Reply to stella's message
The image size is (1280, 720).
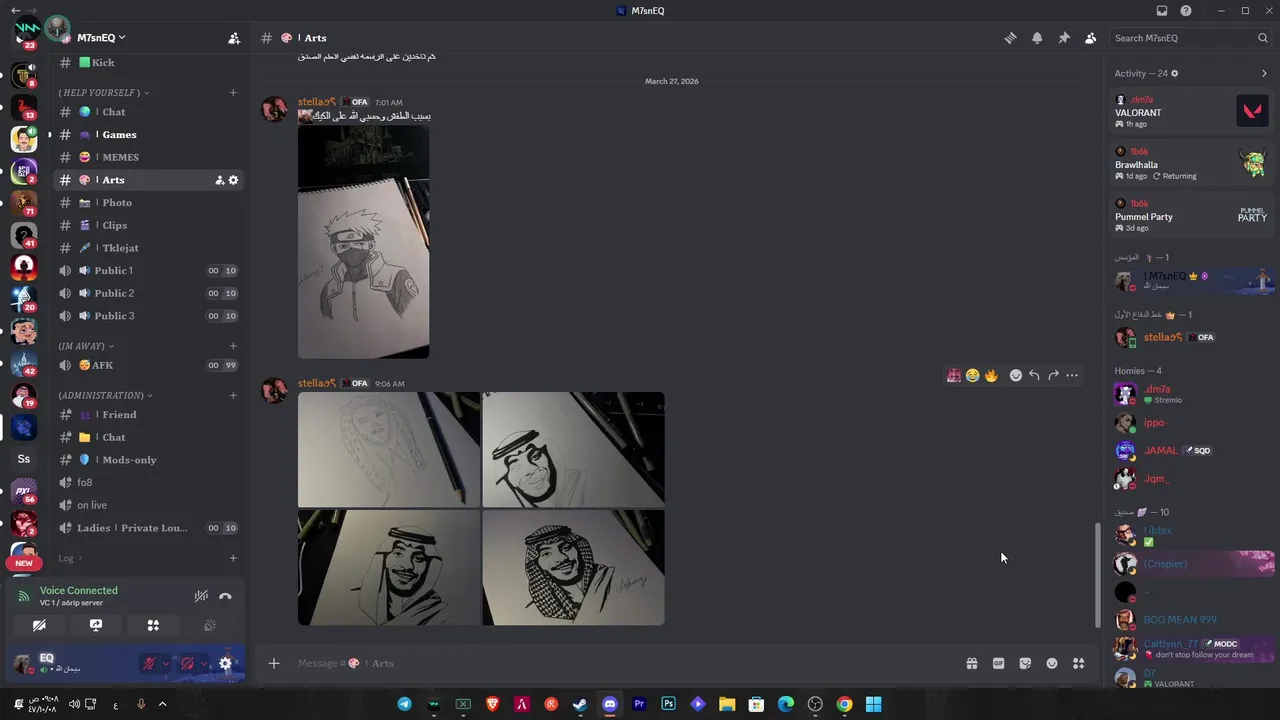(1034, 376)
